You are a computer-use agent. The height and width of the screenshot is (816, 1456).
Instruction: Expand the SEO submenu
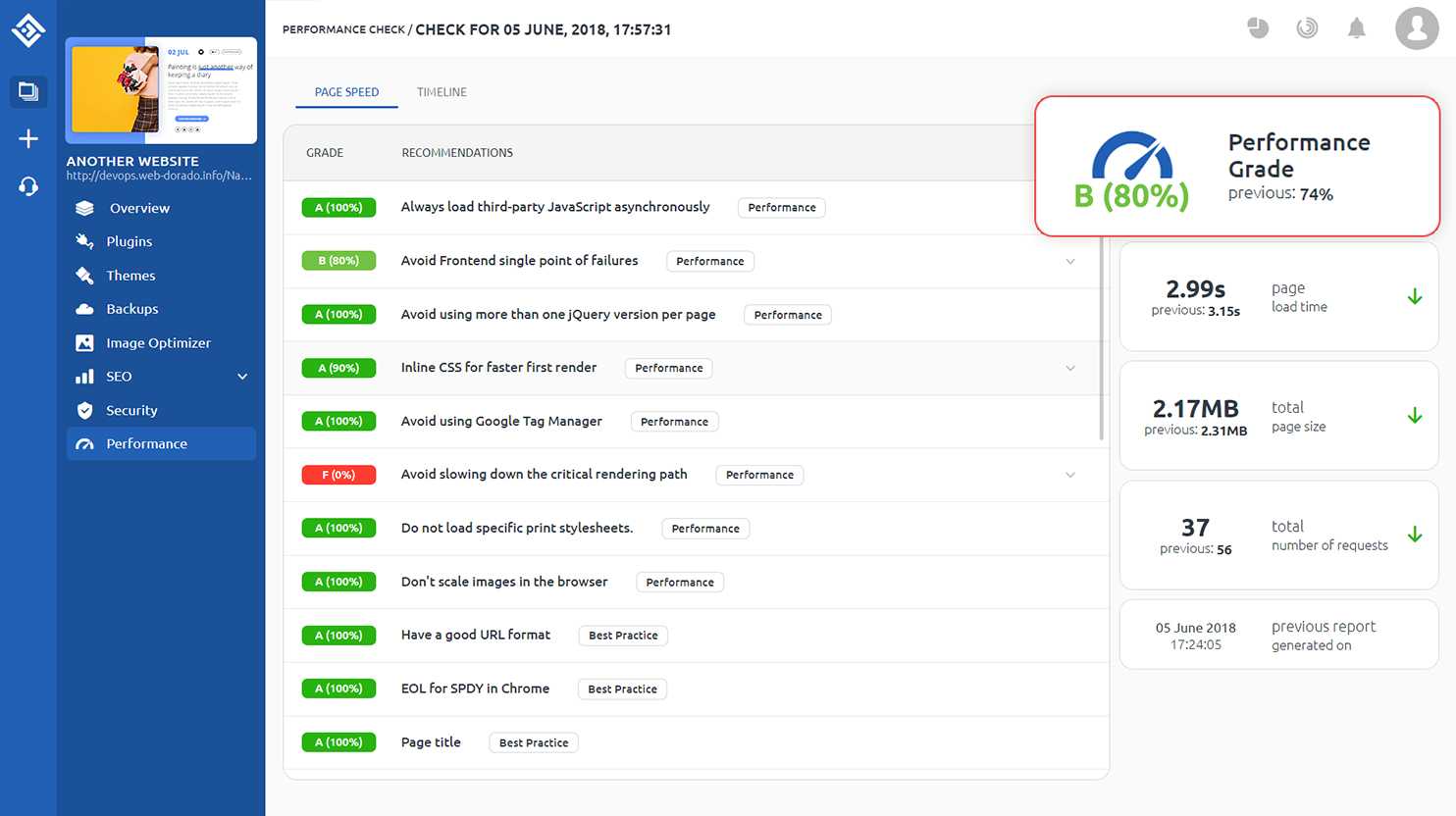tap(242, 377)
